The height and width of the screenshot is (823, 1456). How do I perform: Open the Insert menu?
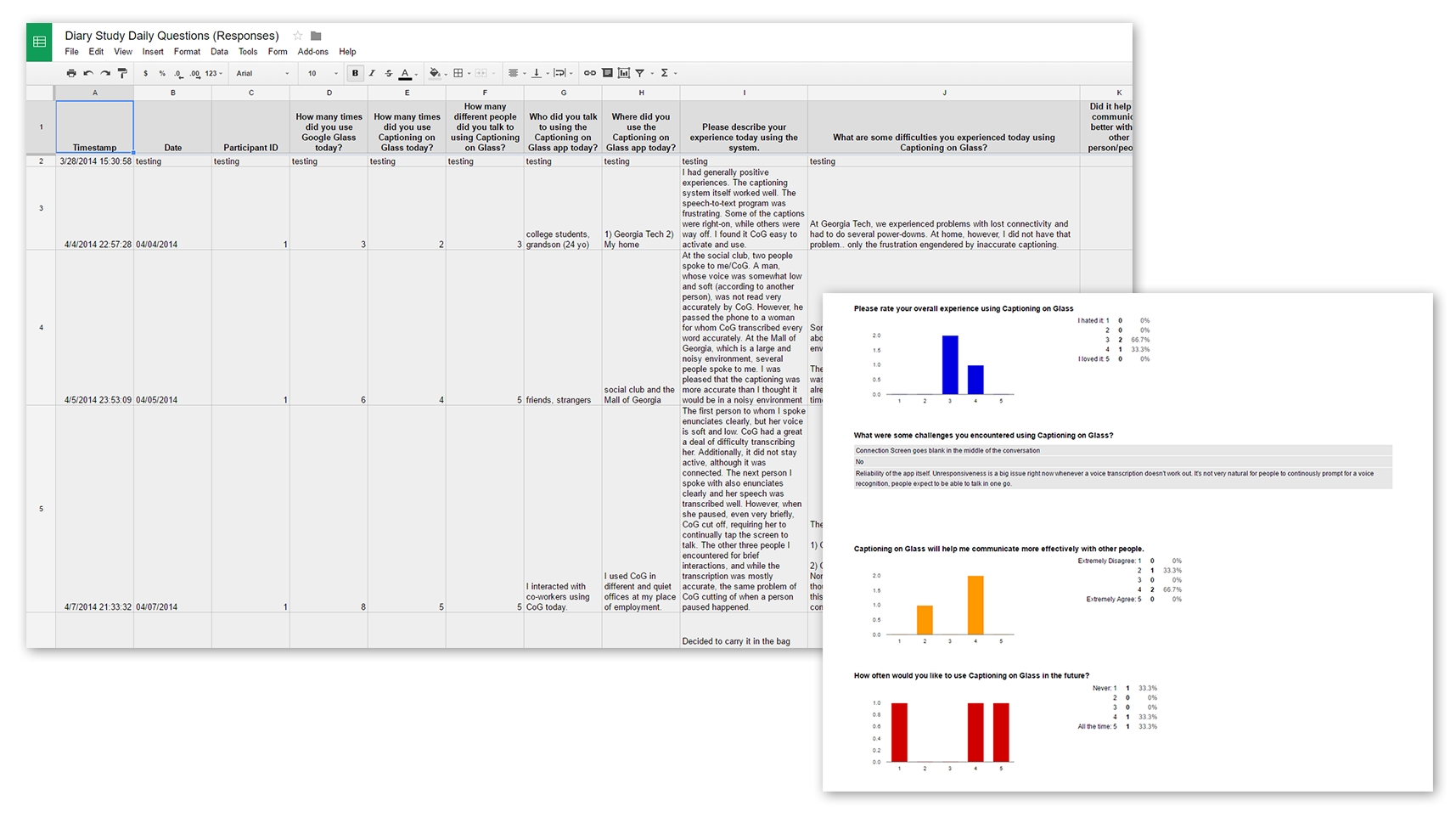point(153,52)
